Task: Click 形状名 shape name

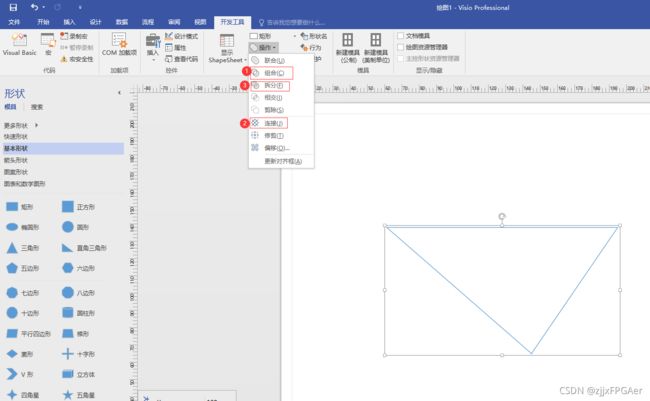Action: [x=314, y=36]
